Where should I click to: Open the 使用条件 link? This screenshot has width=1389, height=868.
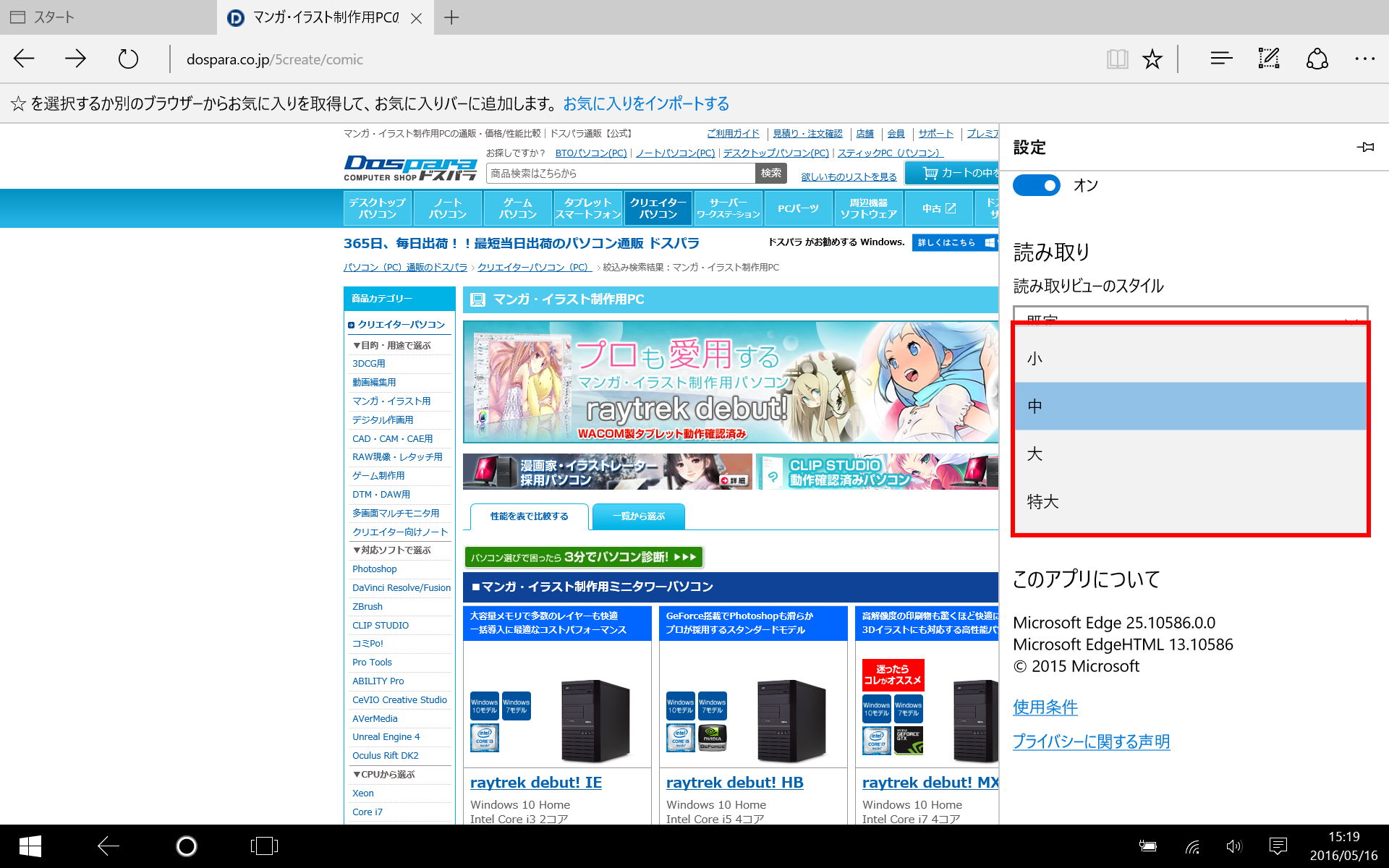pyautogui.click(x=1045, y=707)
